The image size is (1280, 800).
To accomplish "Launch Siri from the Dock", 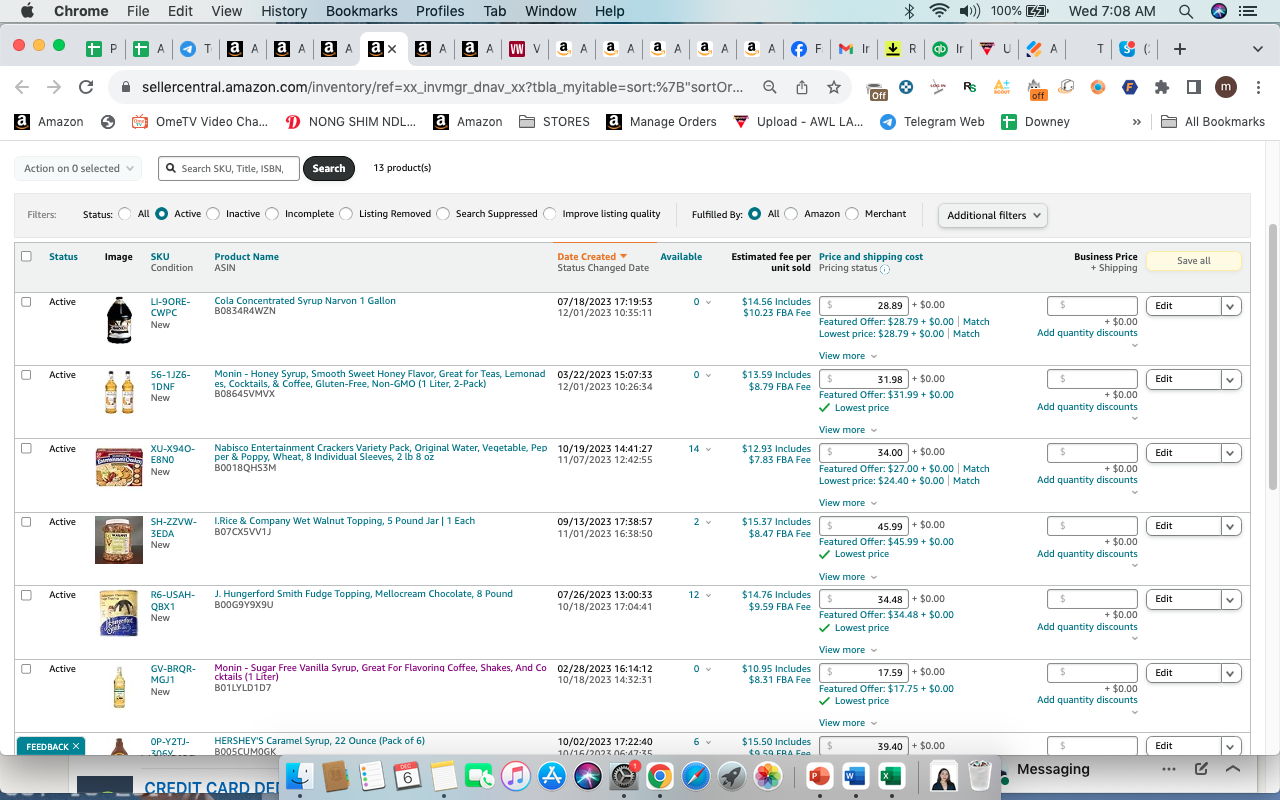I will tap(588, 776).
